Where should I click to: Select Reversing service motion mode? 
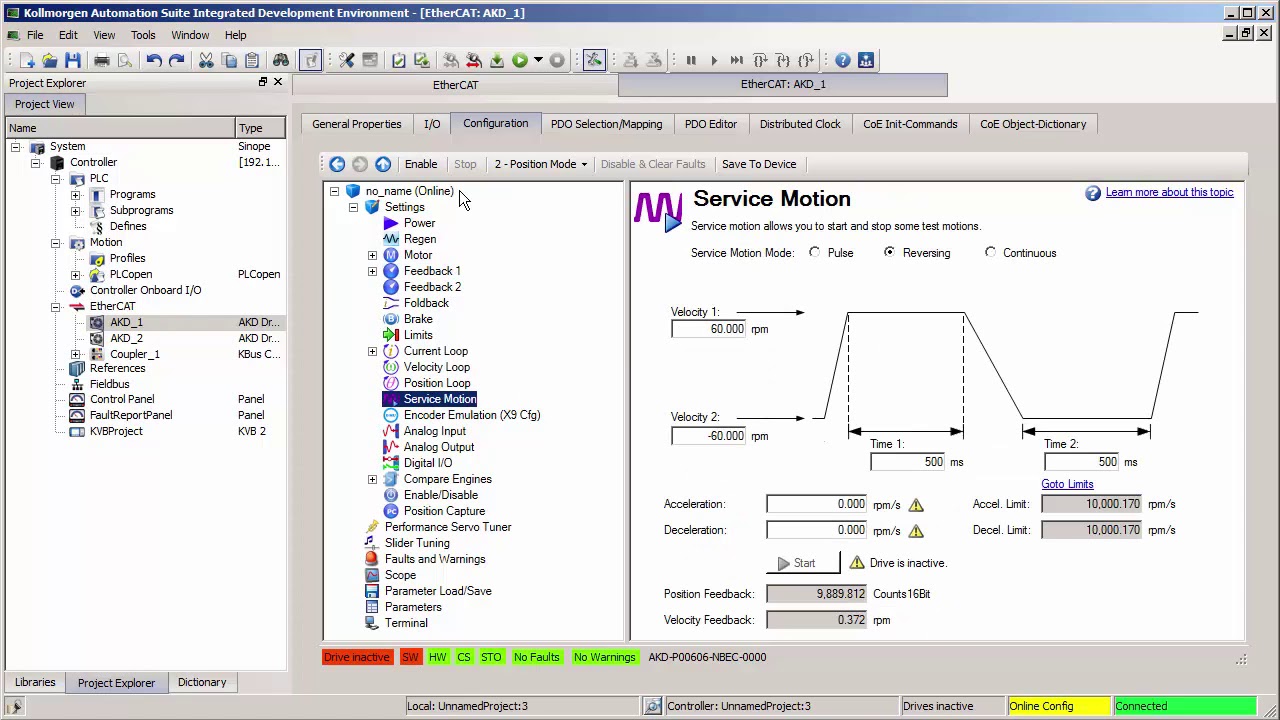point(889,253)
